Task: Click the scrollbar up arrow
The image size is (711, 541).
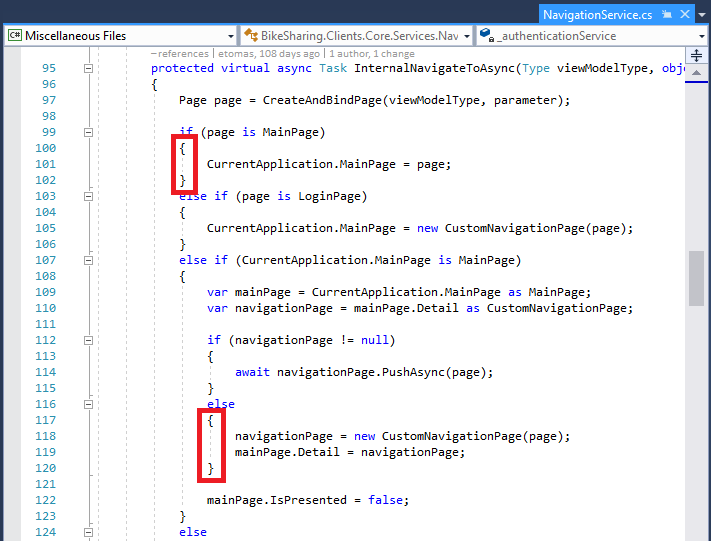Action: (x=696, y=73)
